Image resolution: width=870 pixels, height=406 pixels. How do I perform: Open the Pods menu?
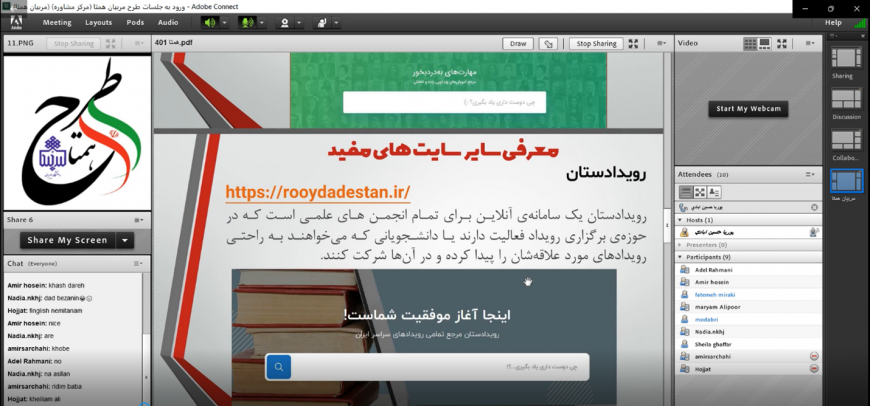coord(135,23)
